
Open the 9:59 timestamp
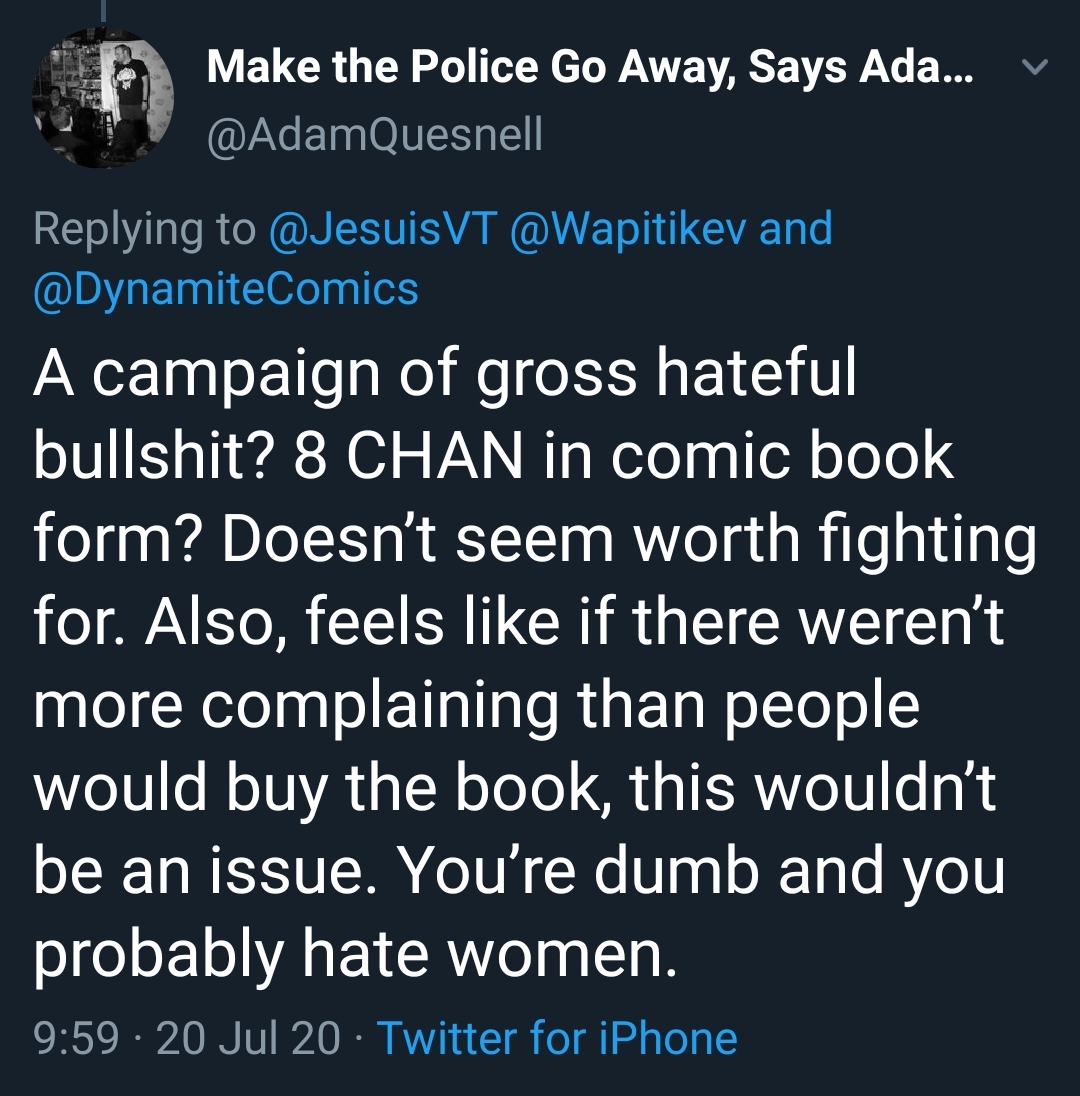click(x=76, y=1037)
